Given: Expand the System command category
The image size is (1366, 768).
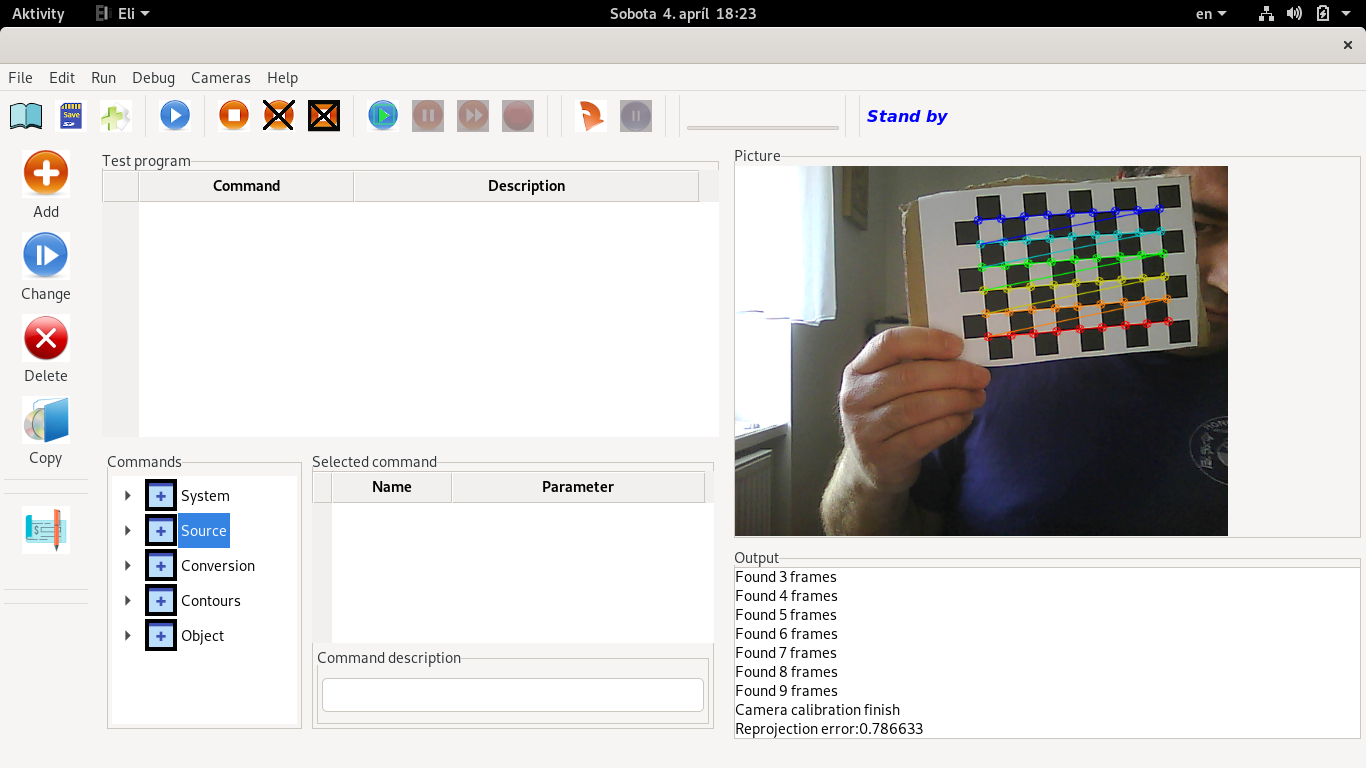Looking at the screenshot, I should (x=128, y=496).
